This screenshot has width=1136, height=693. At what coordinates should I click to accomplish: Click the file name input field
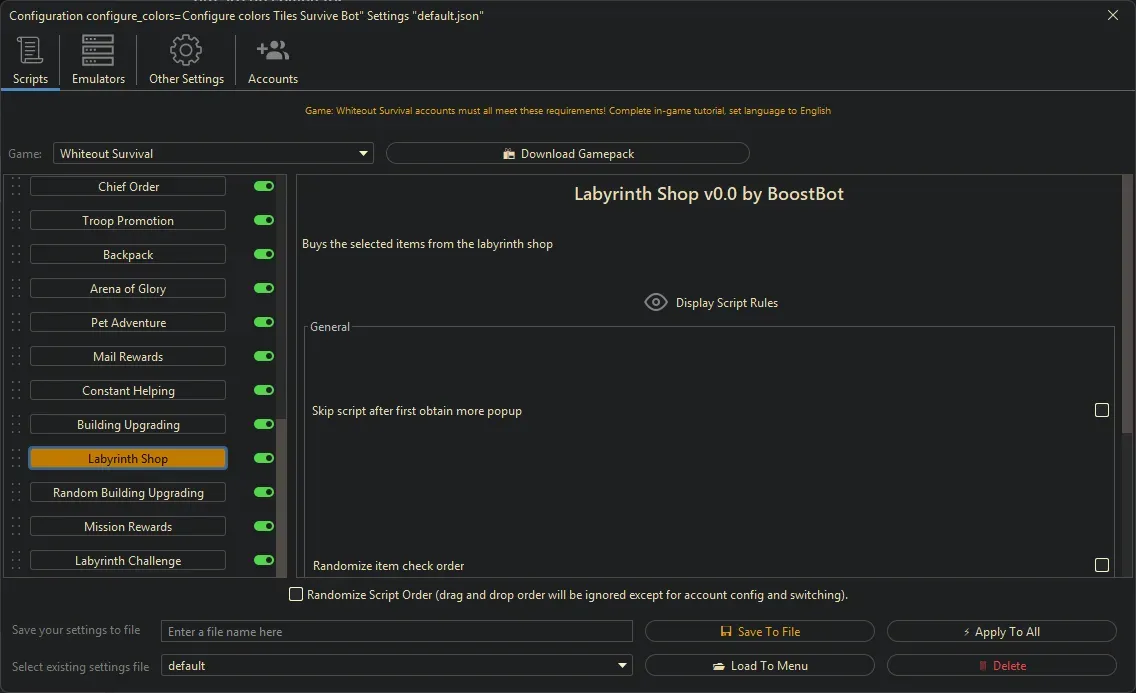point(397,632)
